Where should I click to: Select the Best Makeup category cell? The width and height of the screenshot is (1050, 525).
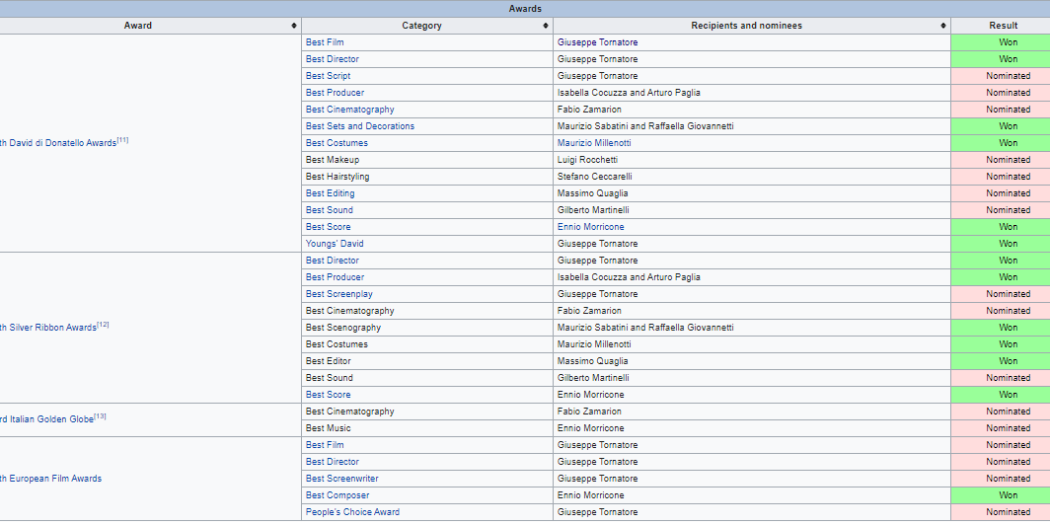tap(427, 160)
